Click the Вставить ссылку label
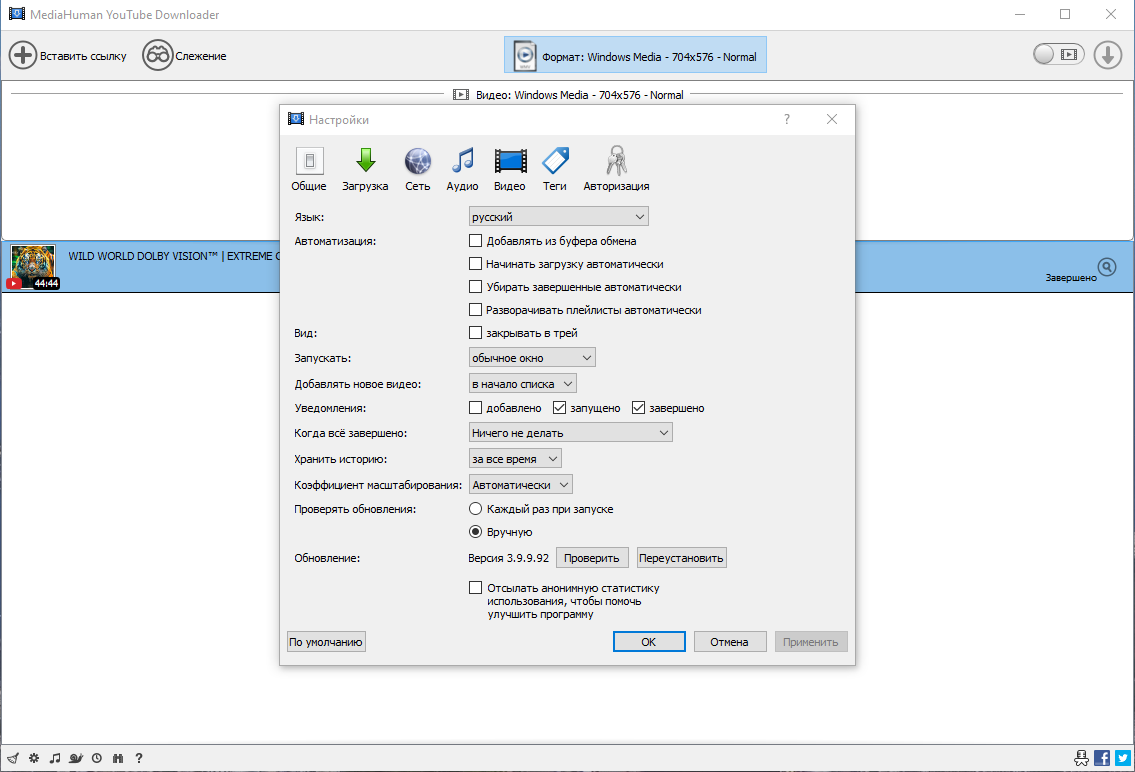 [83, 56]
